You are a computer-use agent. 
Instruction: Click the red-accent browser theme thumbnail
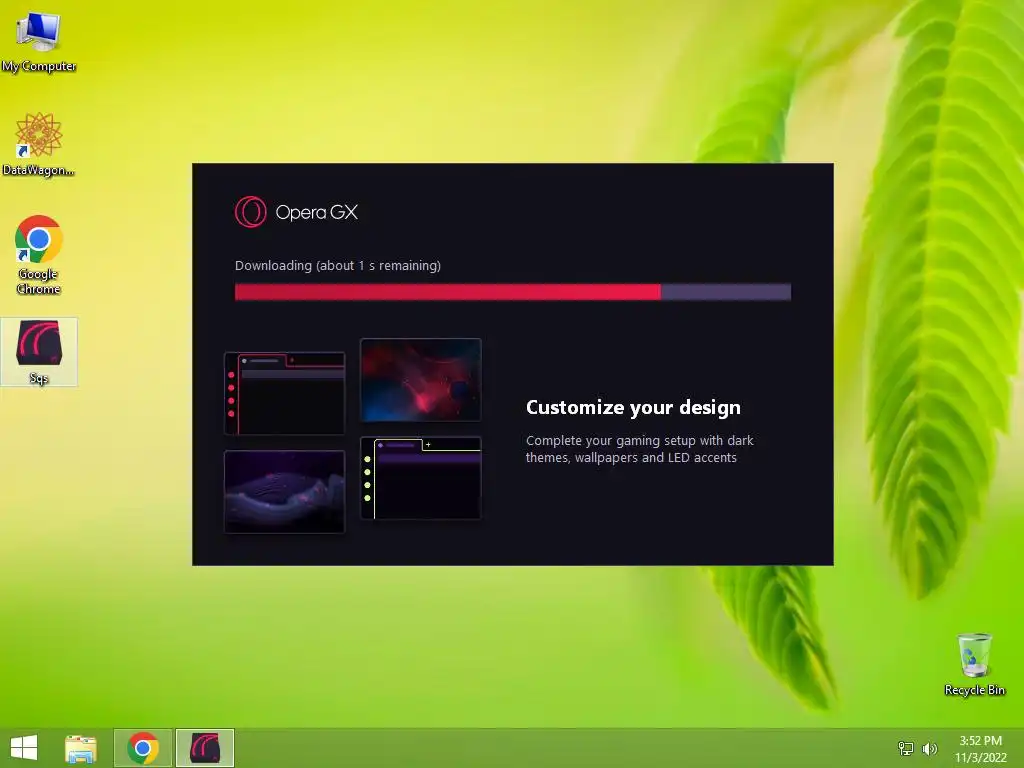tap(284, 393)
